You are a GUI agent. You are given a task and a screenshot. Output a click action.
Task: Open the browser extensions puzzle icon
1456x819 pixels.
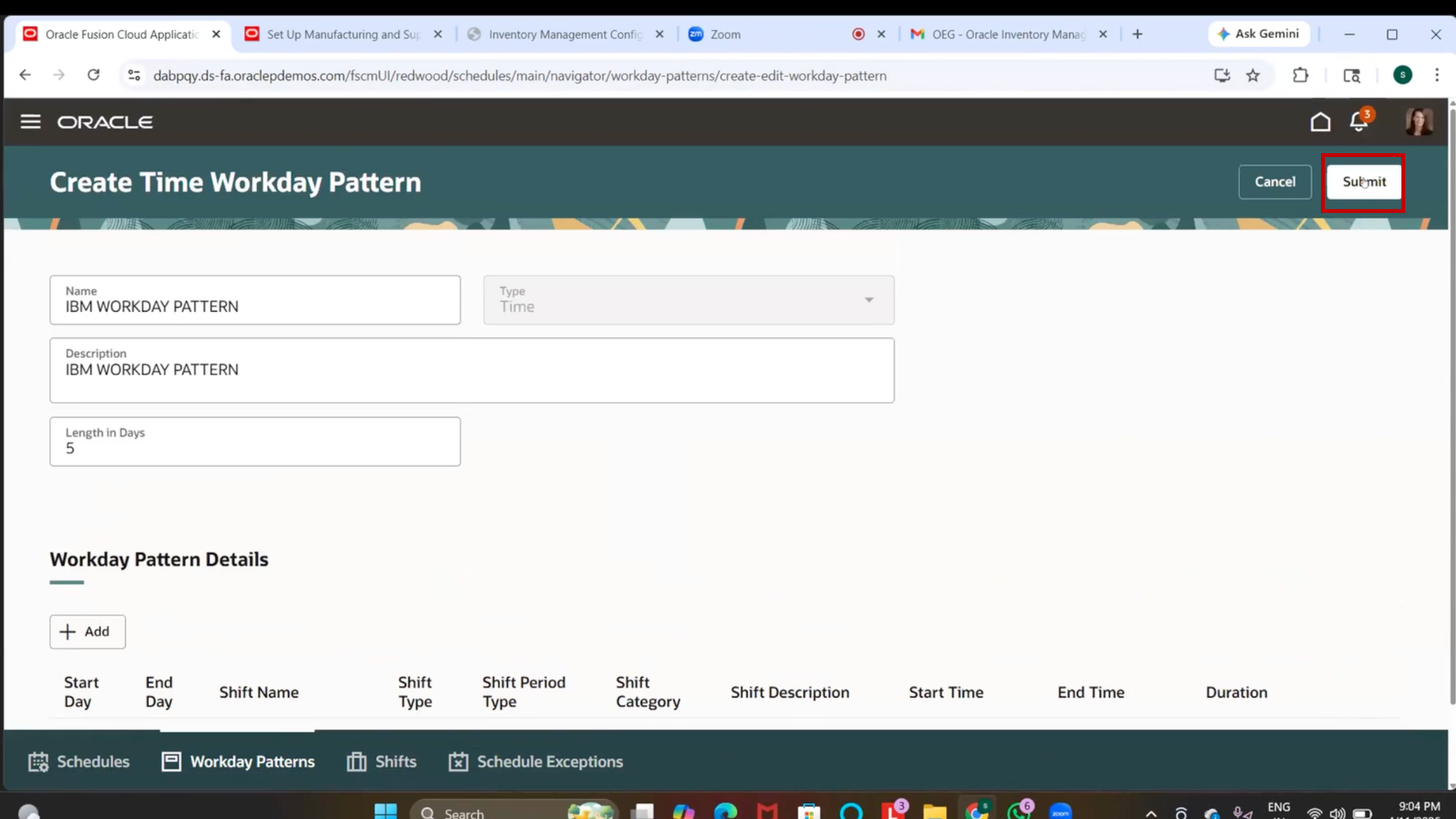(1301, 75)
